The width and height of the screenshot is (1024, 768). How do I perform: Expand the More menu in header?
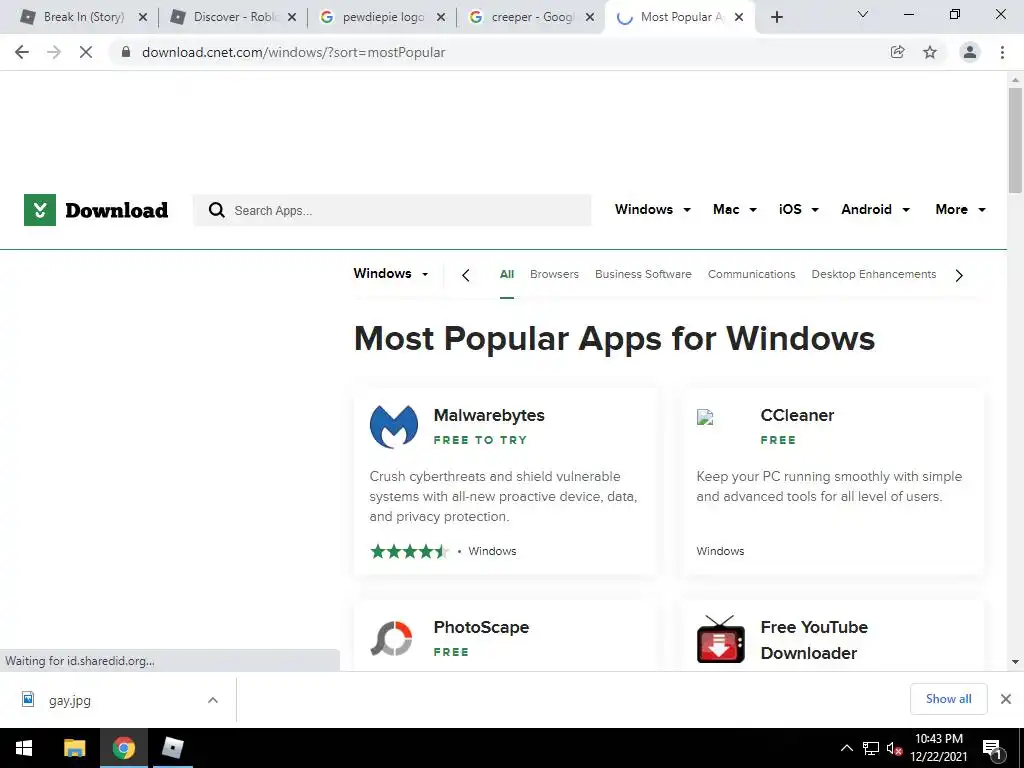[960, 210]
